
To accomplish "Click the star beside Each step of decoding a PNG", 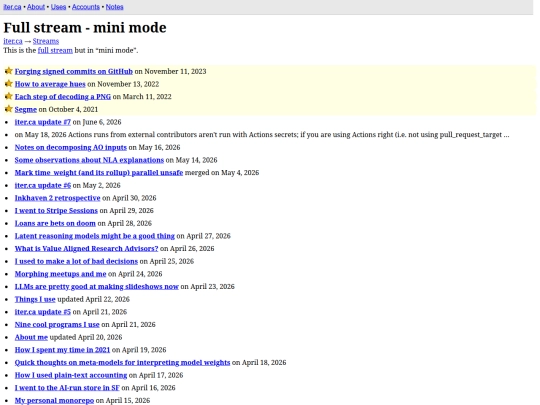I will coord(9,96).
